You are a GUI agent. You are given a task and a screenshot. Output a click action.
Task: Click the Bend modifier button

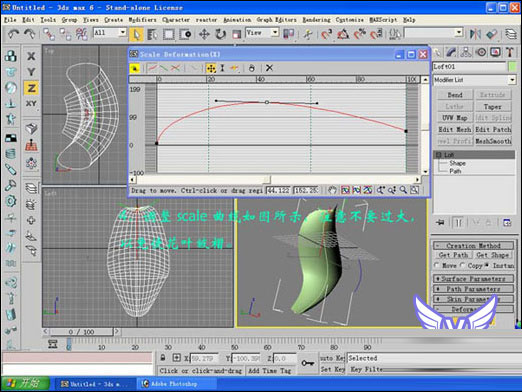pyautogui.click(x=455, y=95)
